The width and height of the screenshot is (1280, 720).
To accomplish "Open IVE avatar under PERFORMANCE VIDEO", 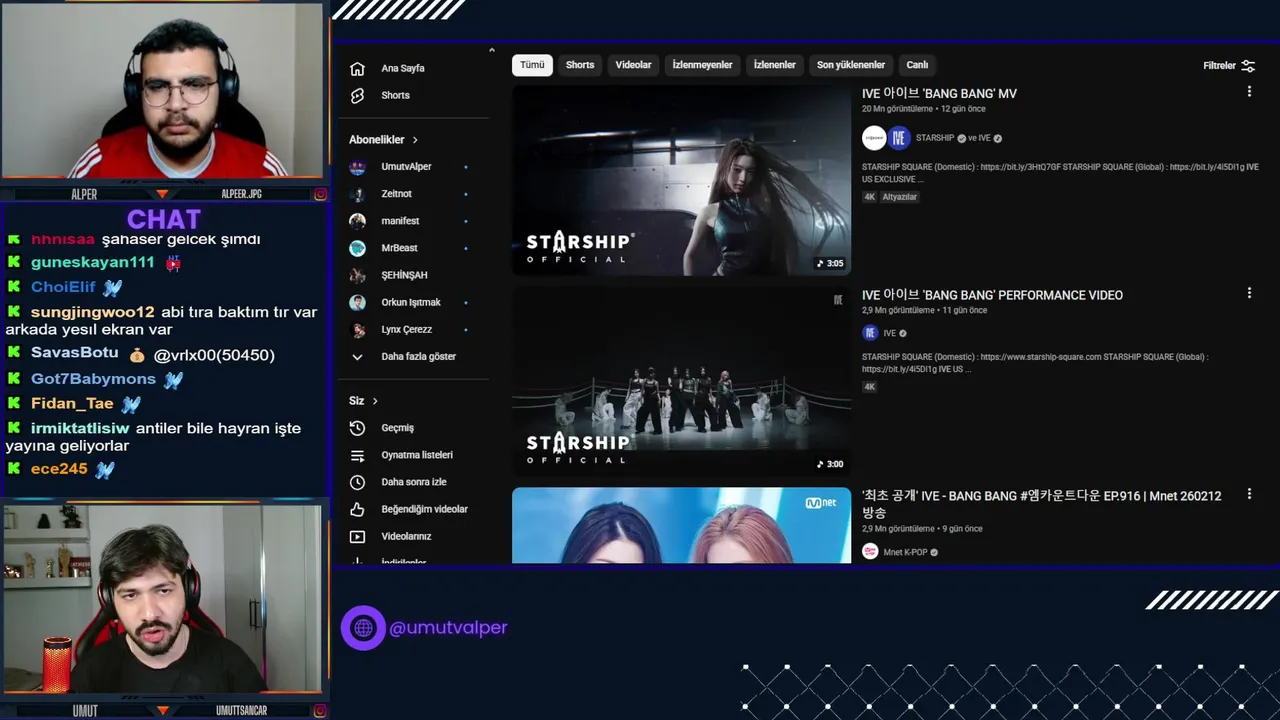I will [x=870, y=333].
